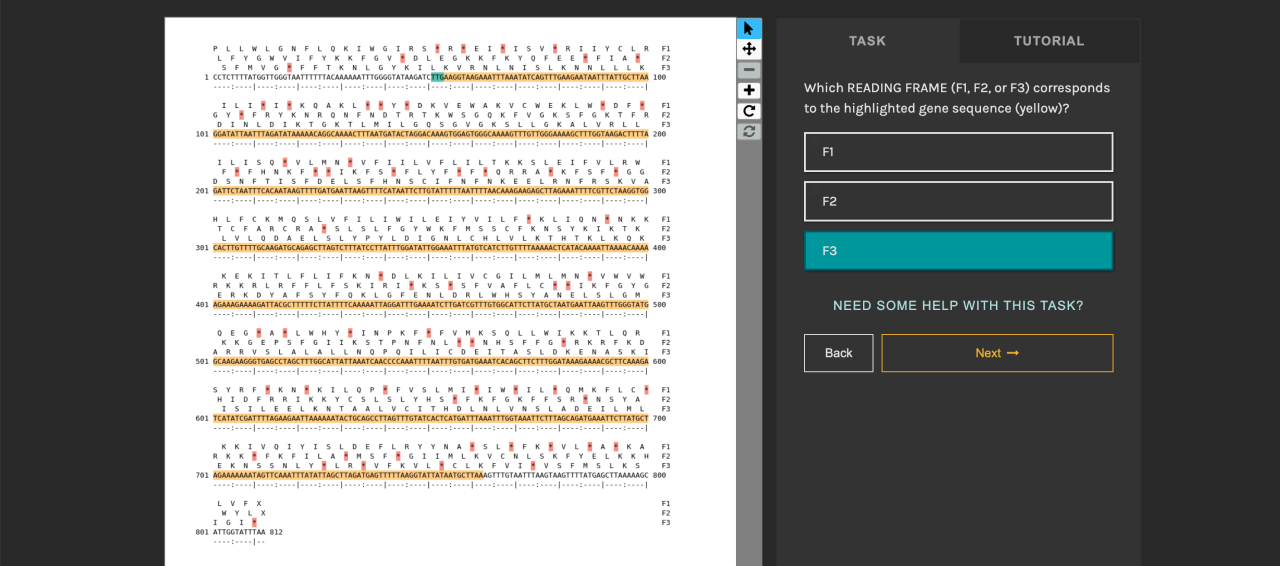The image size is (1280, 566).
Task: Click position number 401 on sequence
Action: (202, 304)
